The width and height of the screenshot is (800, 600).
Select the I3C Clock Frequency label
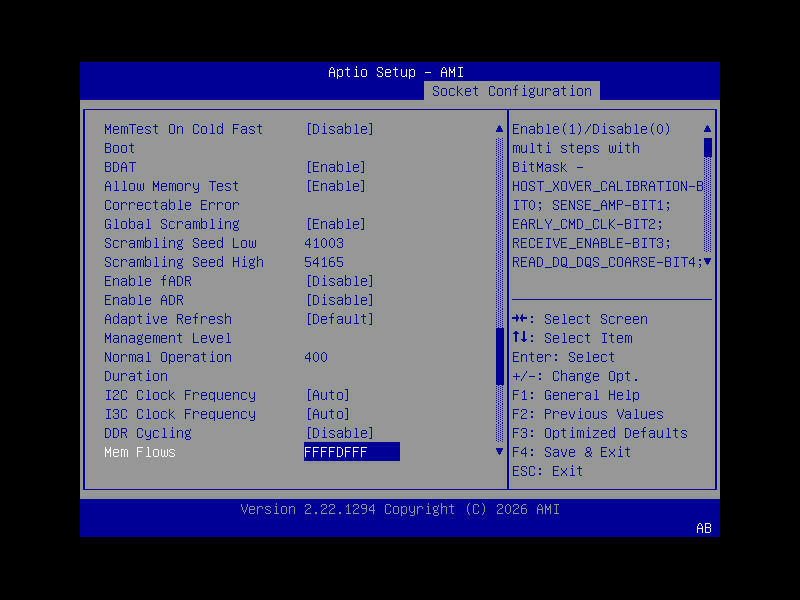(180, 414)
